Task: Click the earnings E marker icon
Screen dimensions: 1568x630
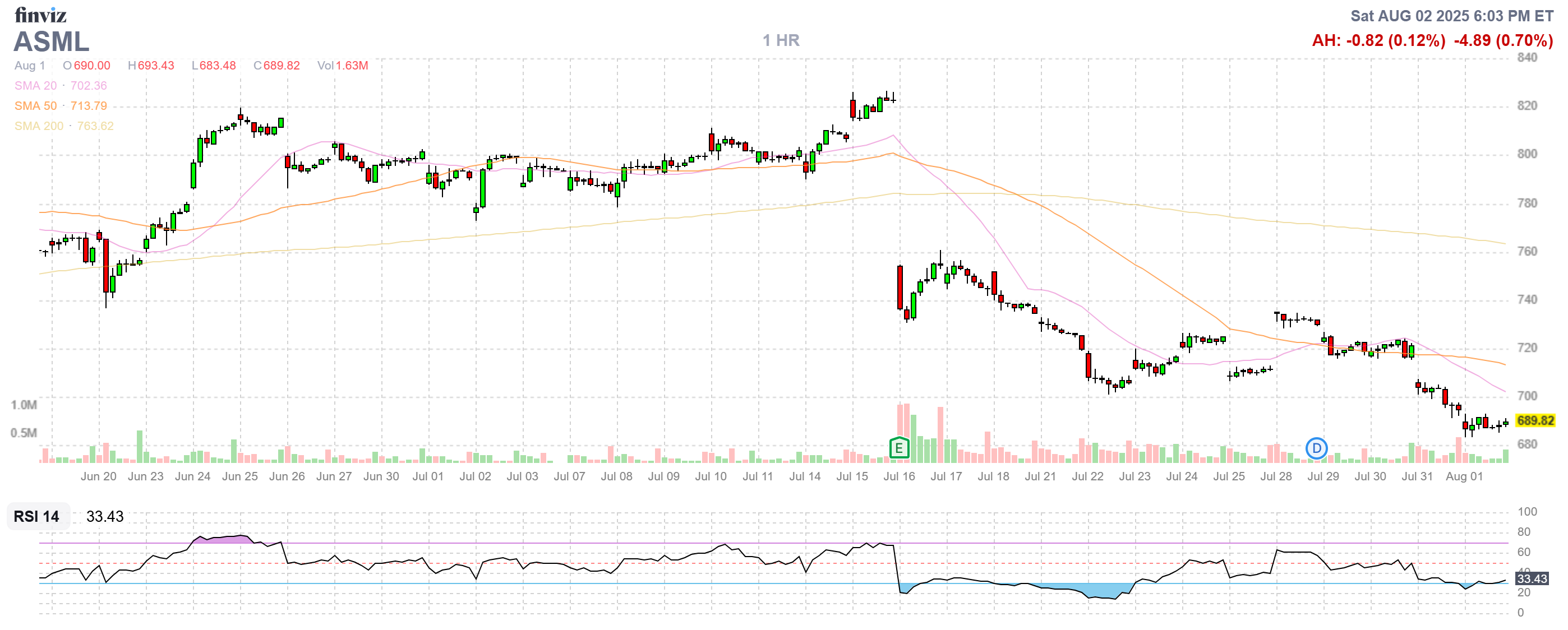Action: coord(898,448)
